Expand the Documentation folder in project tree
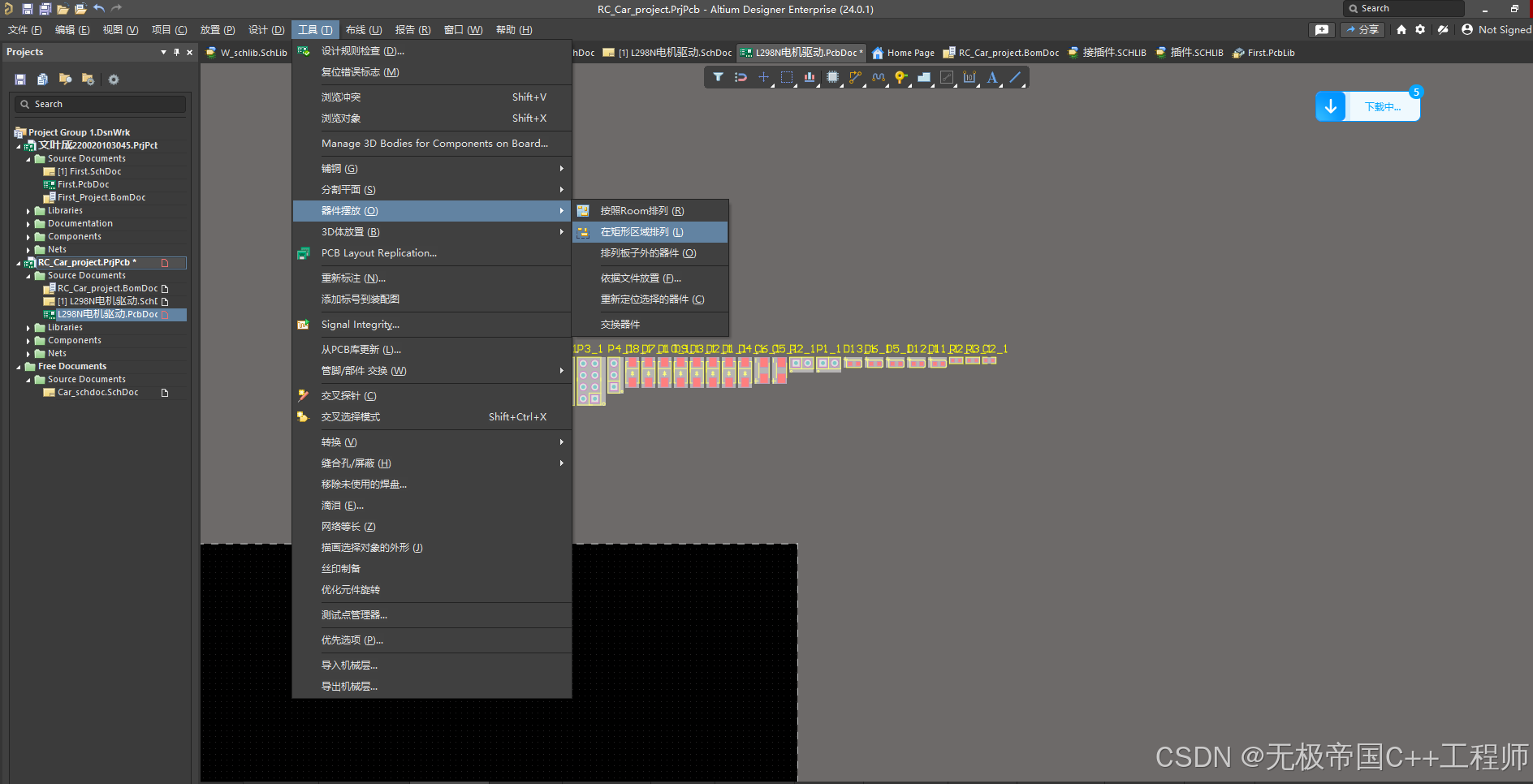 tap(28, 224)
